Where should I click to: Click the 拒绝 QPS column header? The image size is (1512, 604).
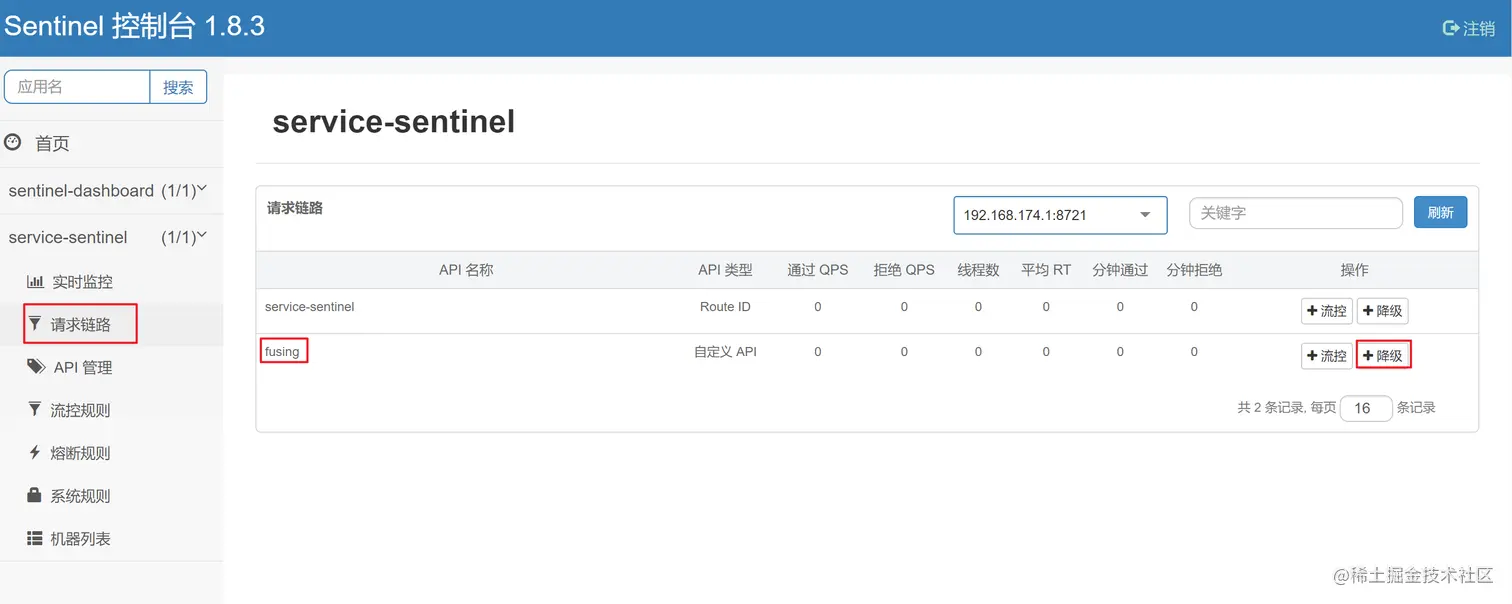tap(904, 270)
